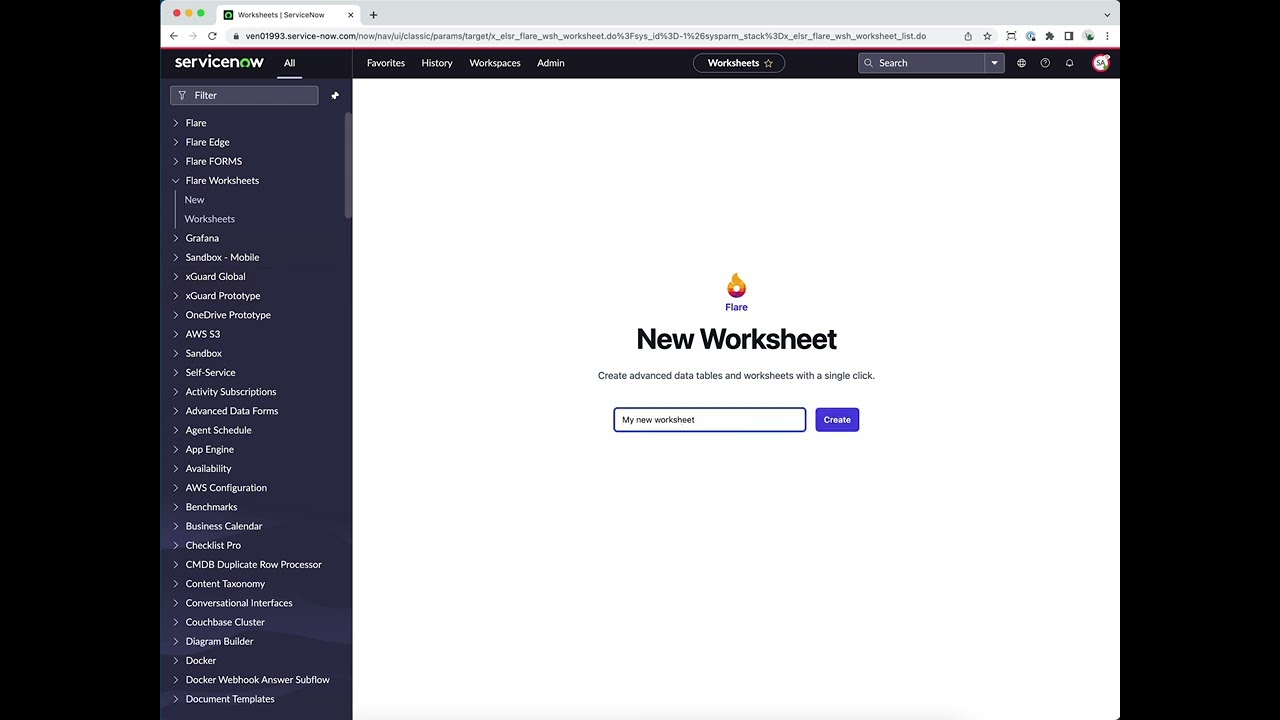Screen dimensions: 1280x720
Task: Open the Favorites menu
Action: click(386, 63)
